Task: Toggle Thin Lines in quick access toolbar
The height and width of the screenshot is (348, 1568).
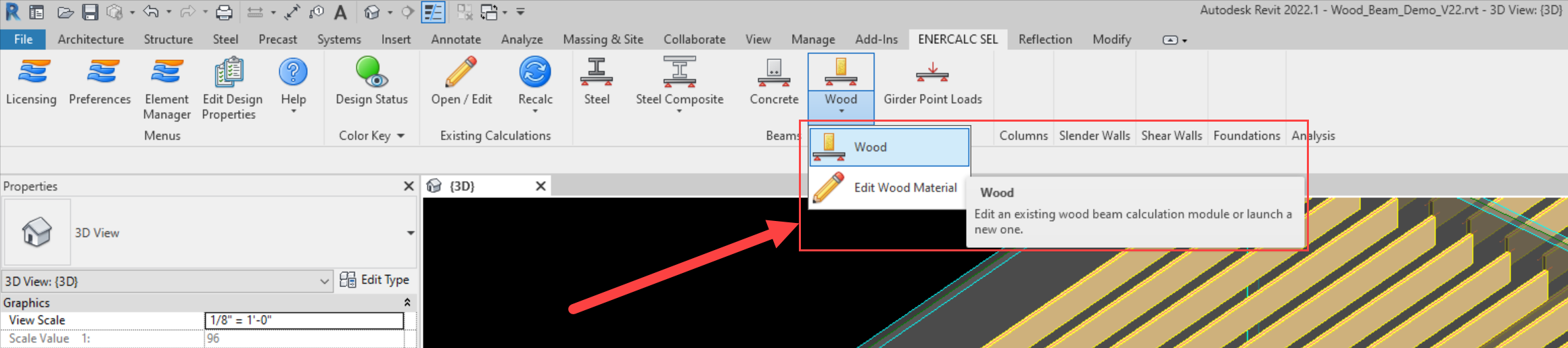Action: [433, 12]
